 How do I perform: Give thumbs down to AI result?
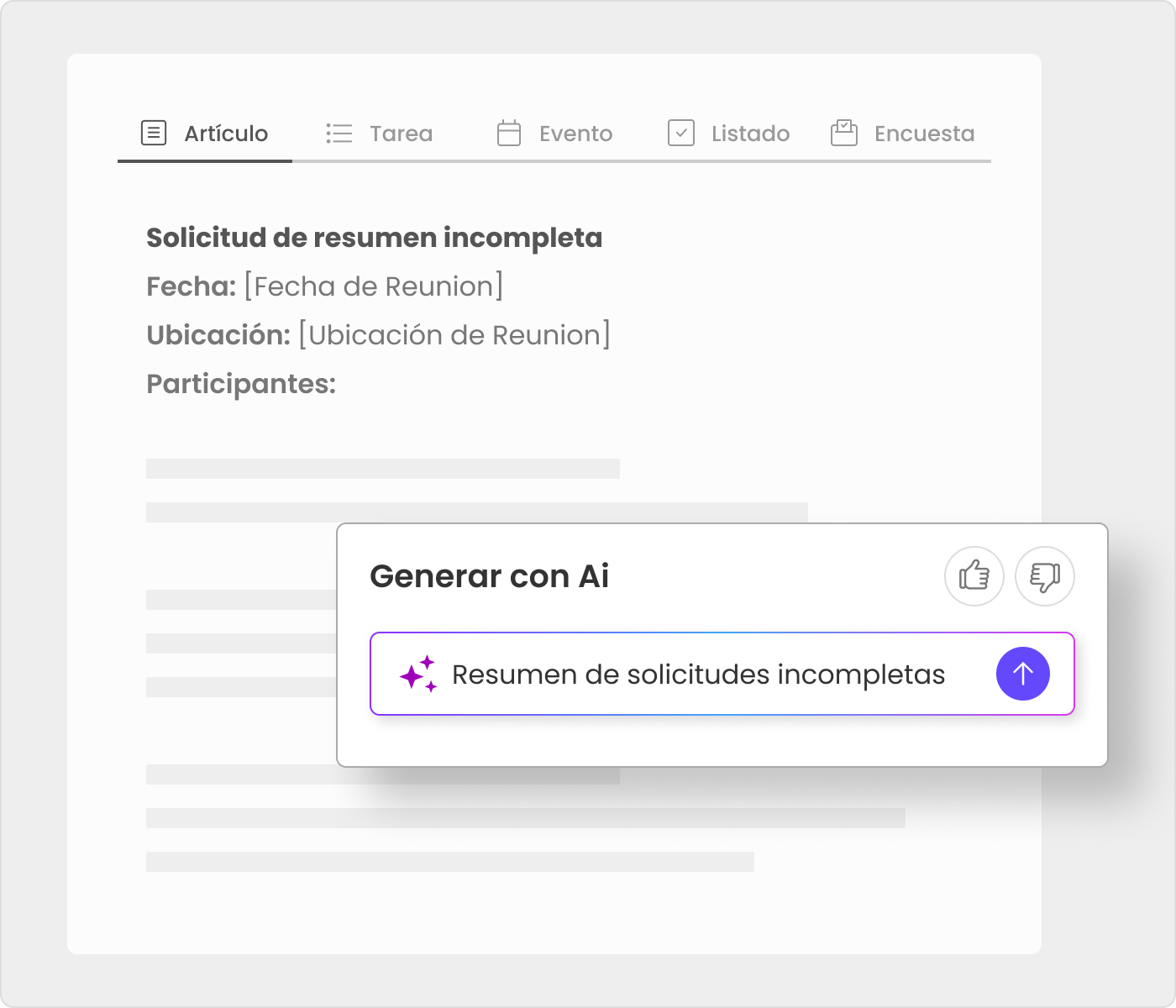click(1044, 576)
